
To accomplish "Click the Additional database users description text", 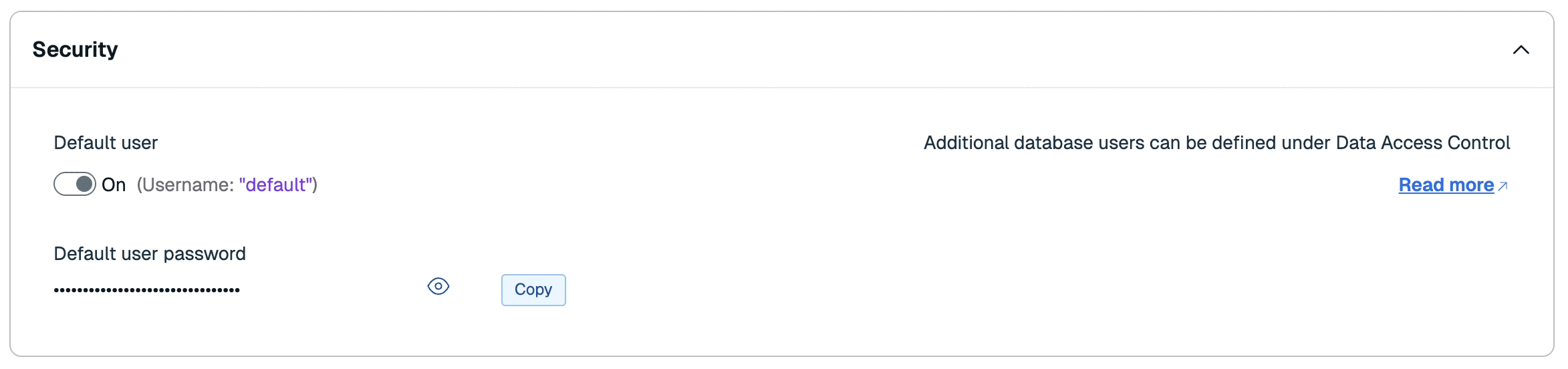I will [x=1216, y=143].
